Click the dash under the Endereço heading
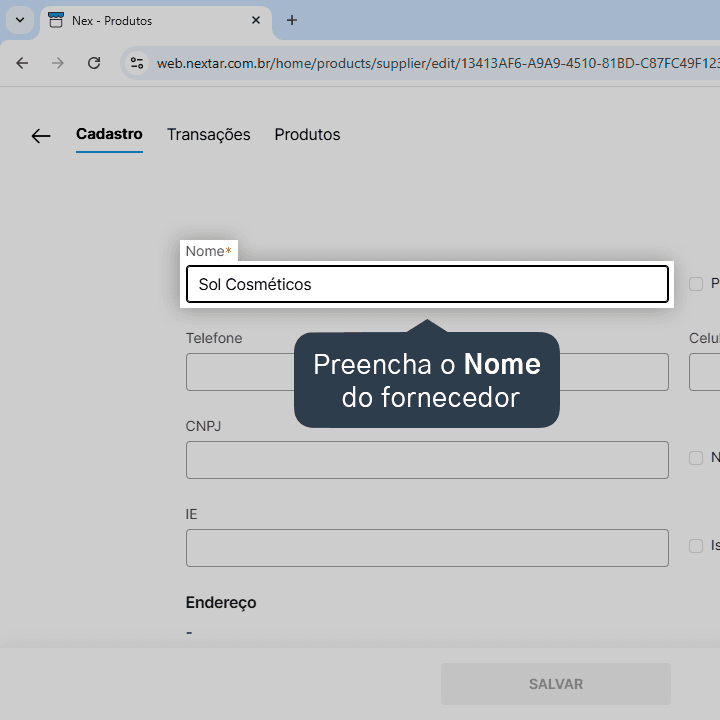Screen dimensions: 720x720 click(x=189, y=633)
